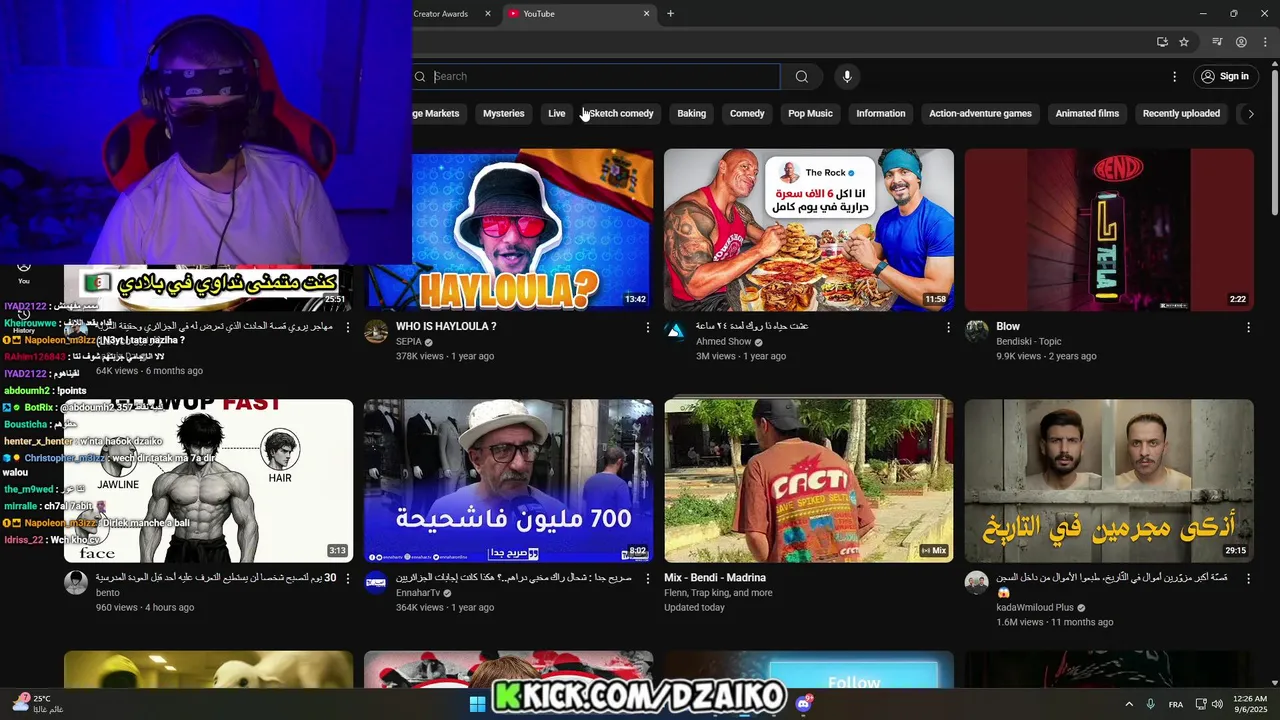Open the أذكى مجرمين video thumbnail
Viewport: 1280px width, 720px height.
[1109, 481]
